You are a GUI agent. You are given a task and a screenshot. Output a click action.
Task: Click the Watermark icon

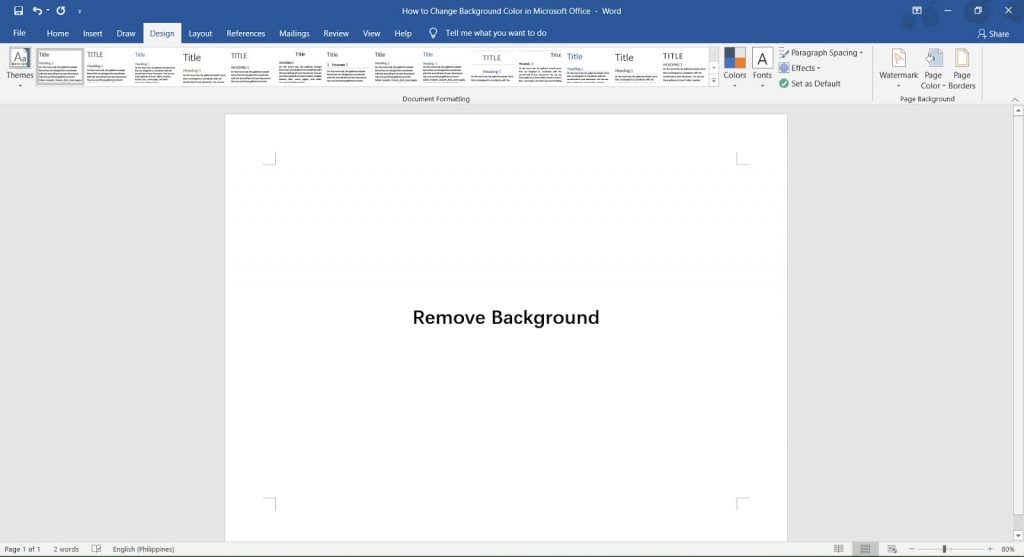tap(899, 59)
